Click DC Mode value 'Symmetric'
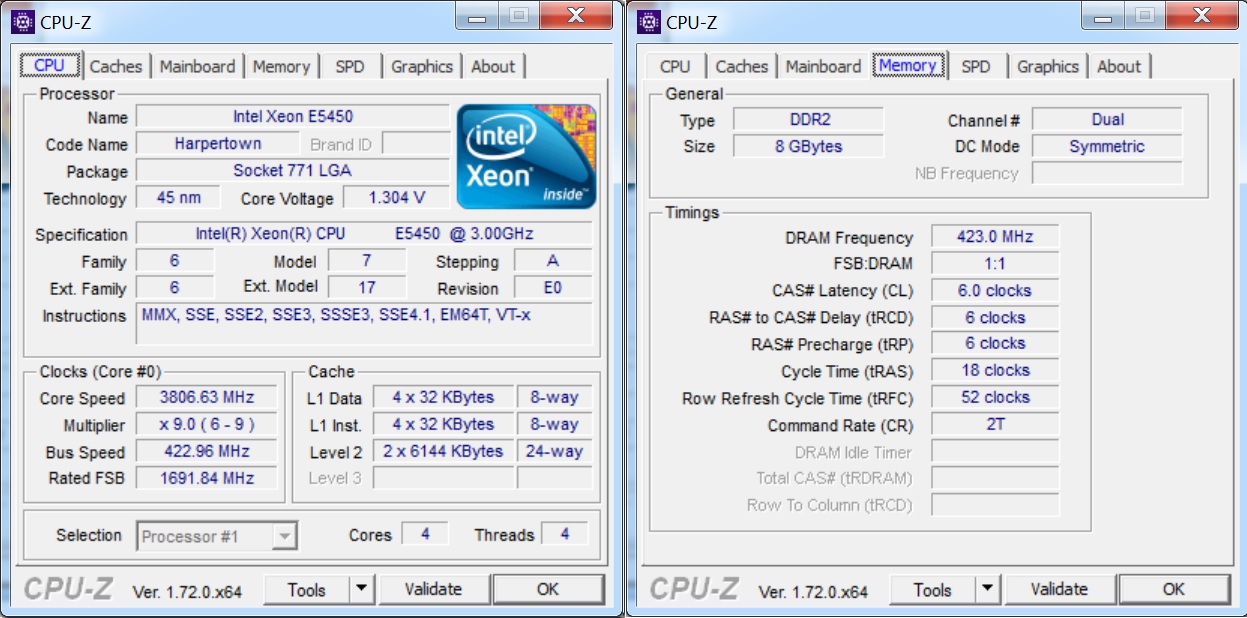Image resolution: width=1247 pixels, height=618 pixels. tap(1107, 146)
